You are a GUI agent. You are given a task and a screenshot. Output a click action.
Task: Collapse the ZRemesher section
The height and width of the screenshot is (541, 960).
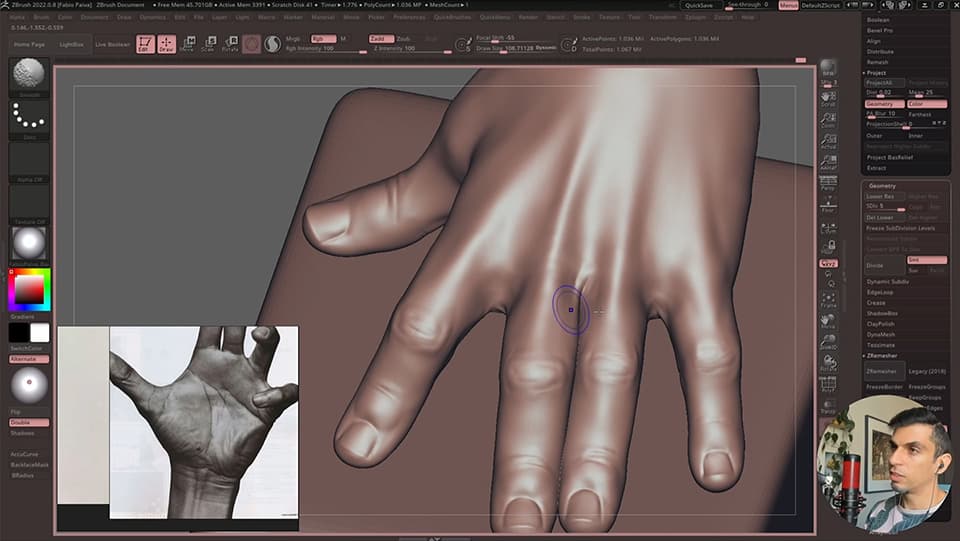coord(882,356)
